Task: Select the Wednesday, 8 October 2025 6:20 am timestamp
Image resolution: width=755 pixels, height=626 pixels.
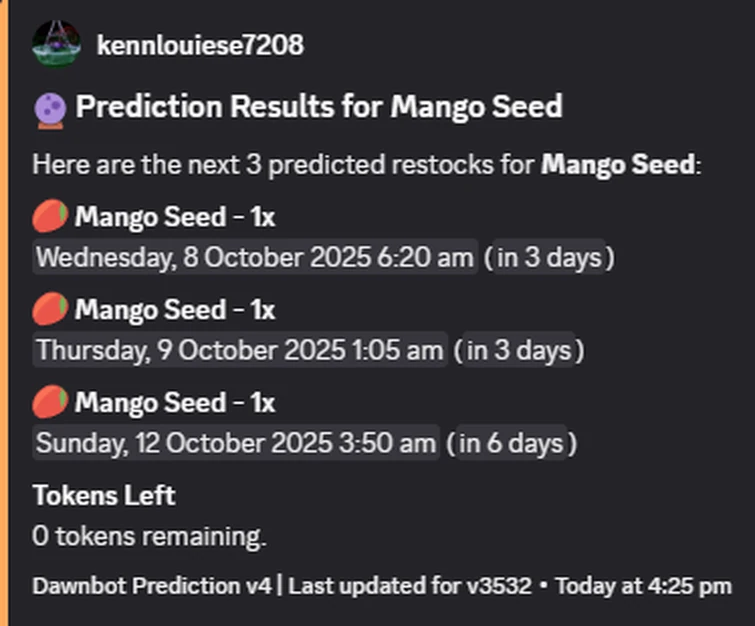Action: (x=254, y=258)
